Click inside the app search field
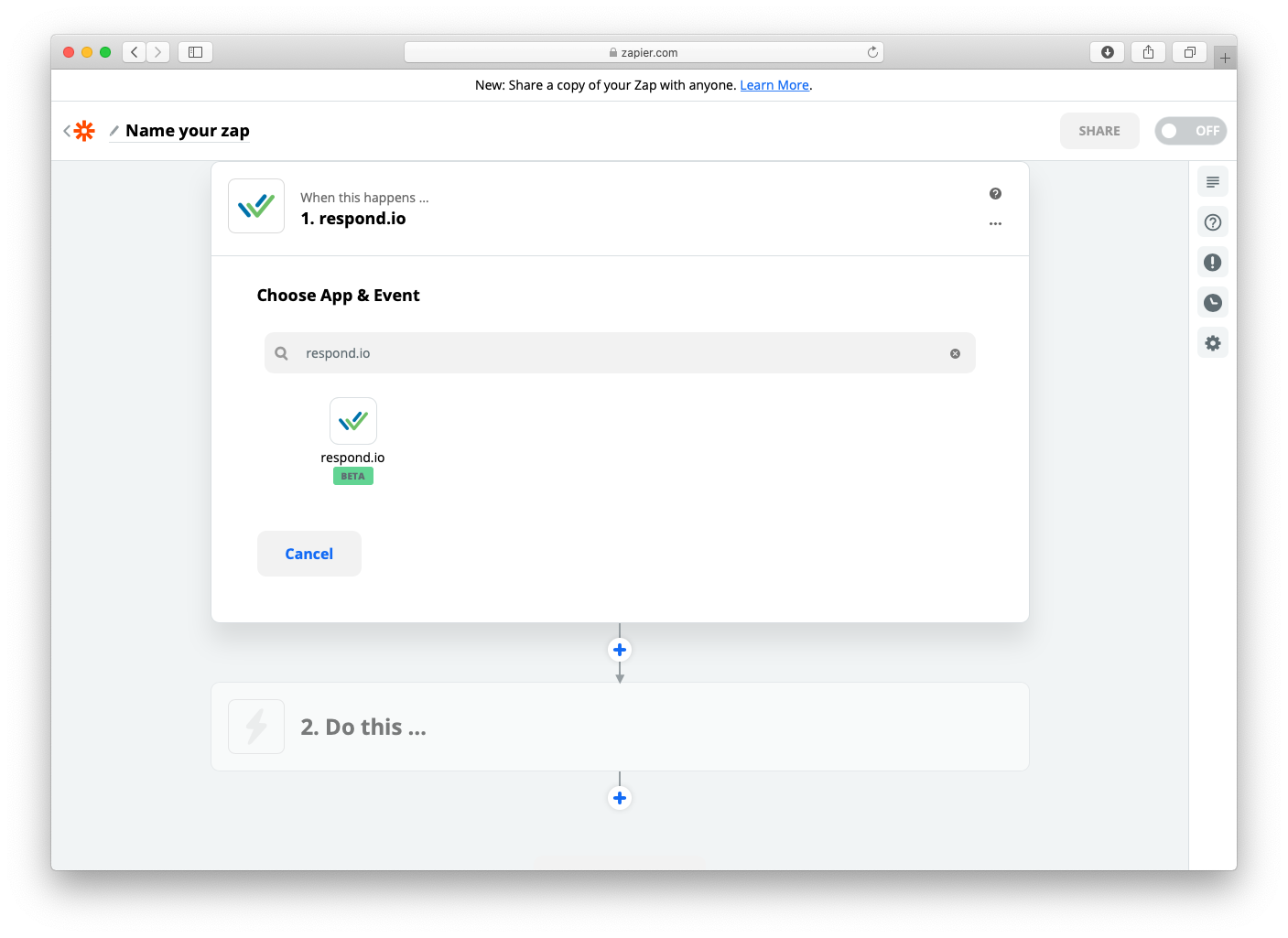 pos(620,353)
